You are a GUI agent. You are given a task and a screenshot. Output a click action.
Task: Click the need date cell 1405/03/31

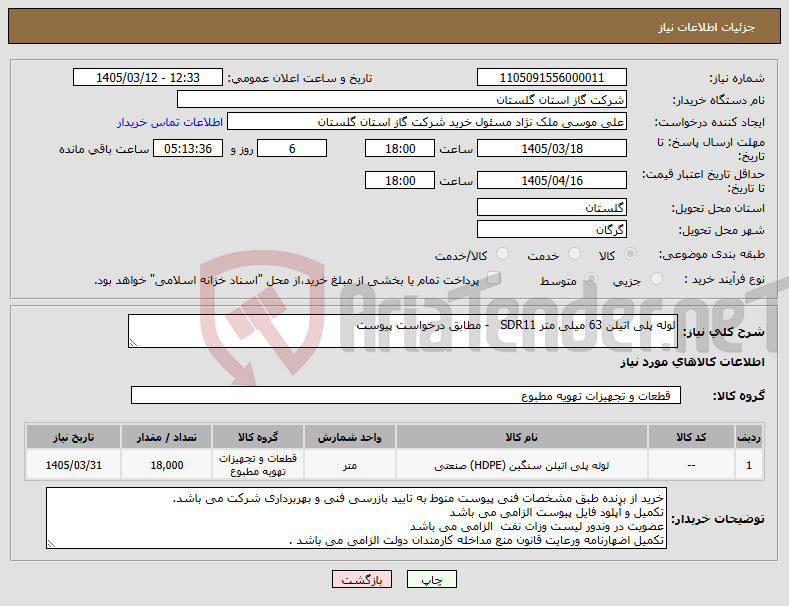click(73, 465)
